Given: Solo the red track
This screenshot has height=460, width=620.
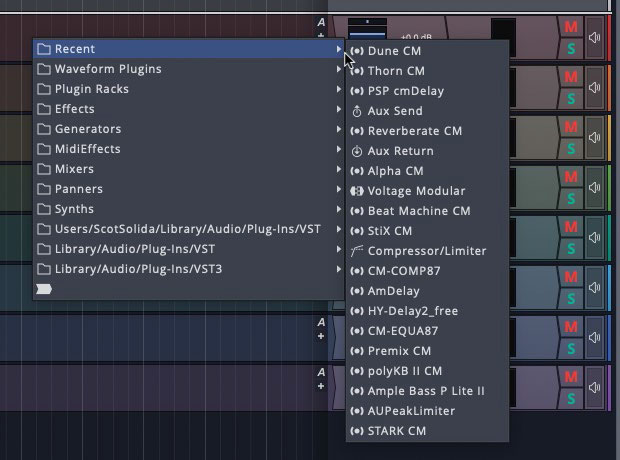Looking at the screenshot, I should 571,49.
